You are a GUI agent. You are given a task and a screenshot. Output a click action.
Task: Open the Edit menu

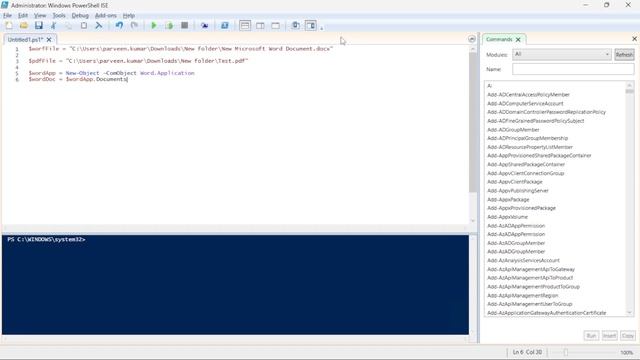[23, 16]
